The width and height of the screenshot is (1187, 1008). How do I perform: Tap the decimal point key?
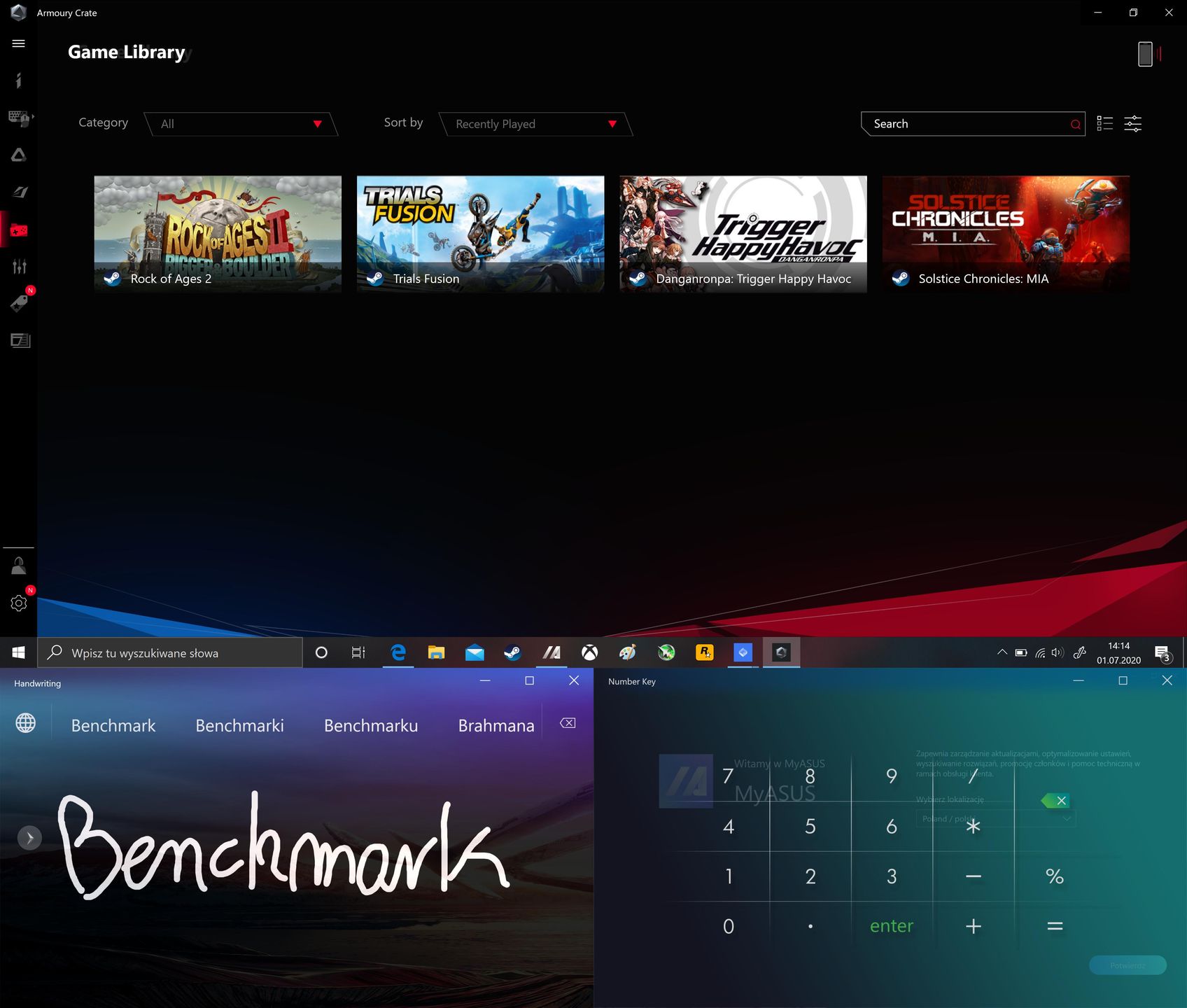pos(810,926)
